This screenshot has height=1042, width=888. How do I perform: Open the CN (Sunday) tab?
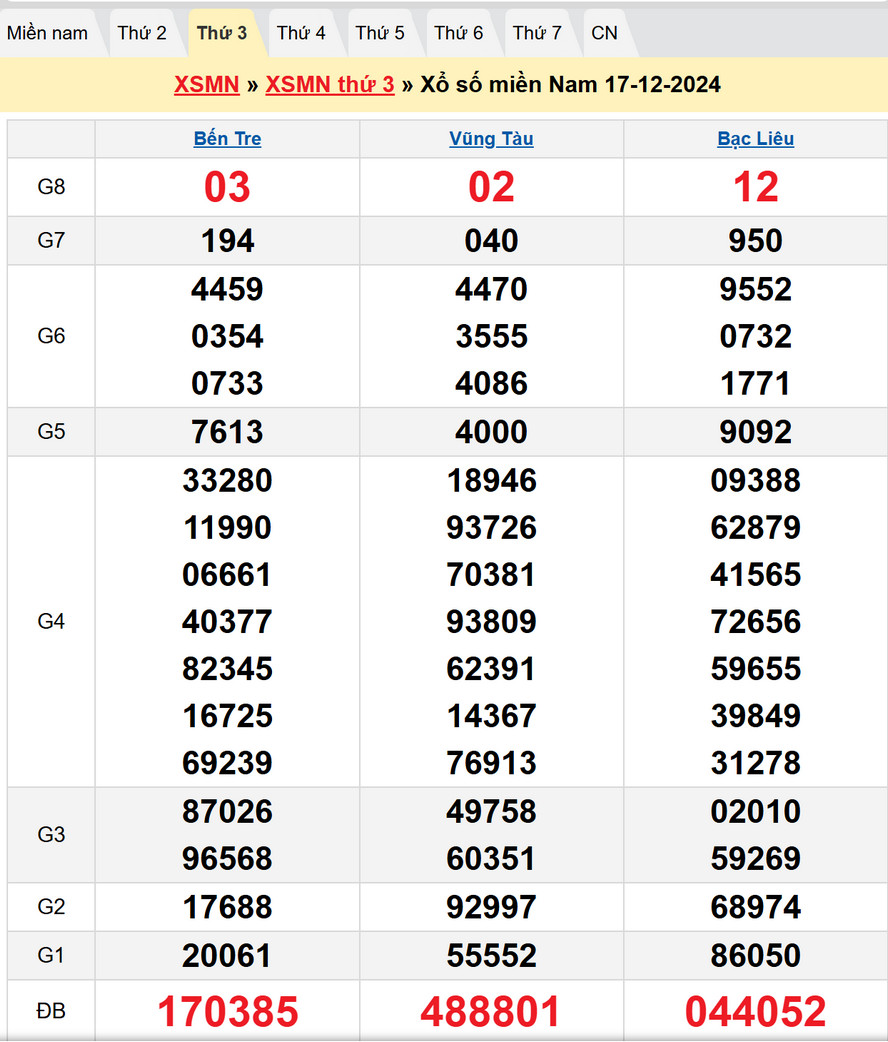point(604,31)
